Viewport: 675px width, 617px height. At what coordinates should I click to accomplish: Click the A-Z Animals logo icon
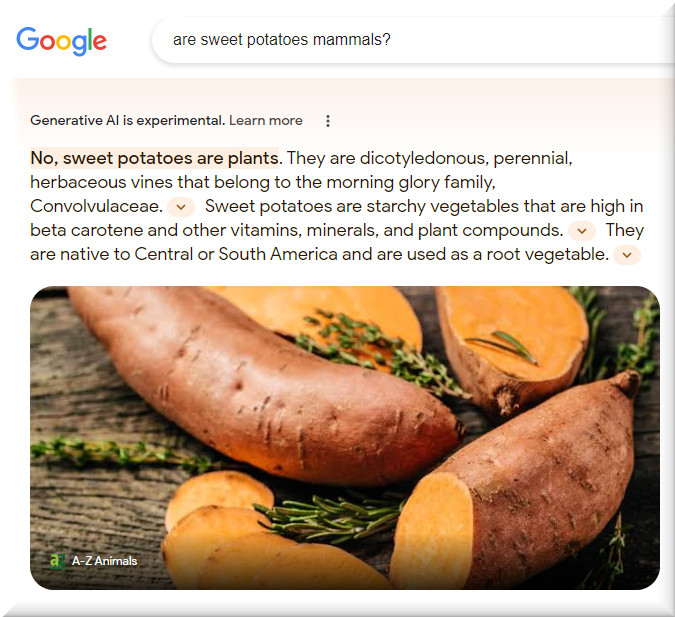pos(58,561)
